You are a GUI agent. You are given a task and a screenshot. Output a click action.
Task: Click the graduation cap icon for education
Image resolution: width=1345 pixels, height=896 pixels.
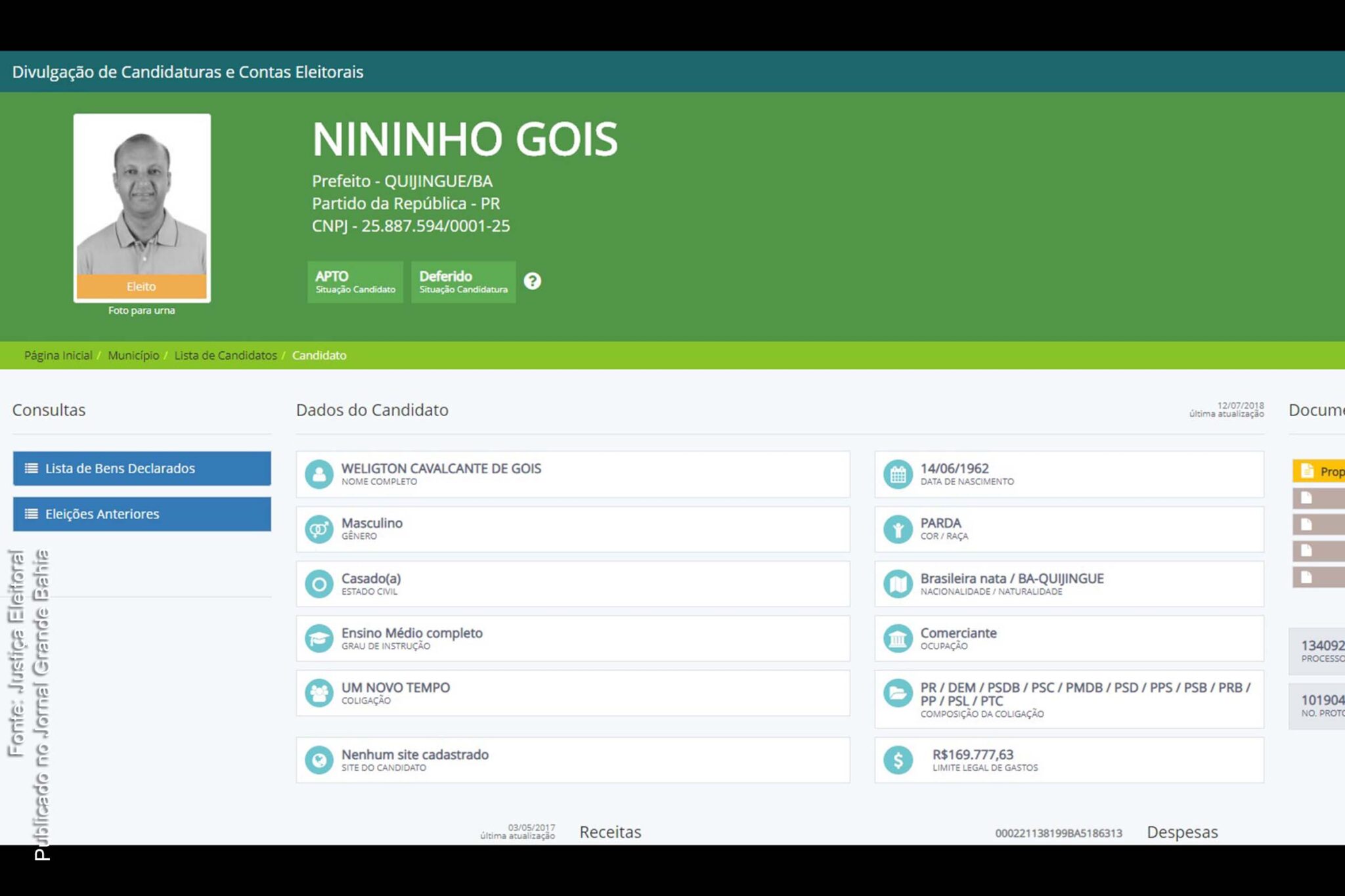319,638
